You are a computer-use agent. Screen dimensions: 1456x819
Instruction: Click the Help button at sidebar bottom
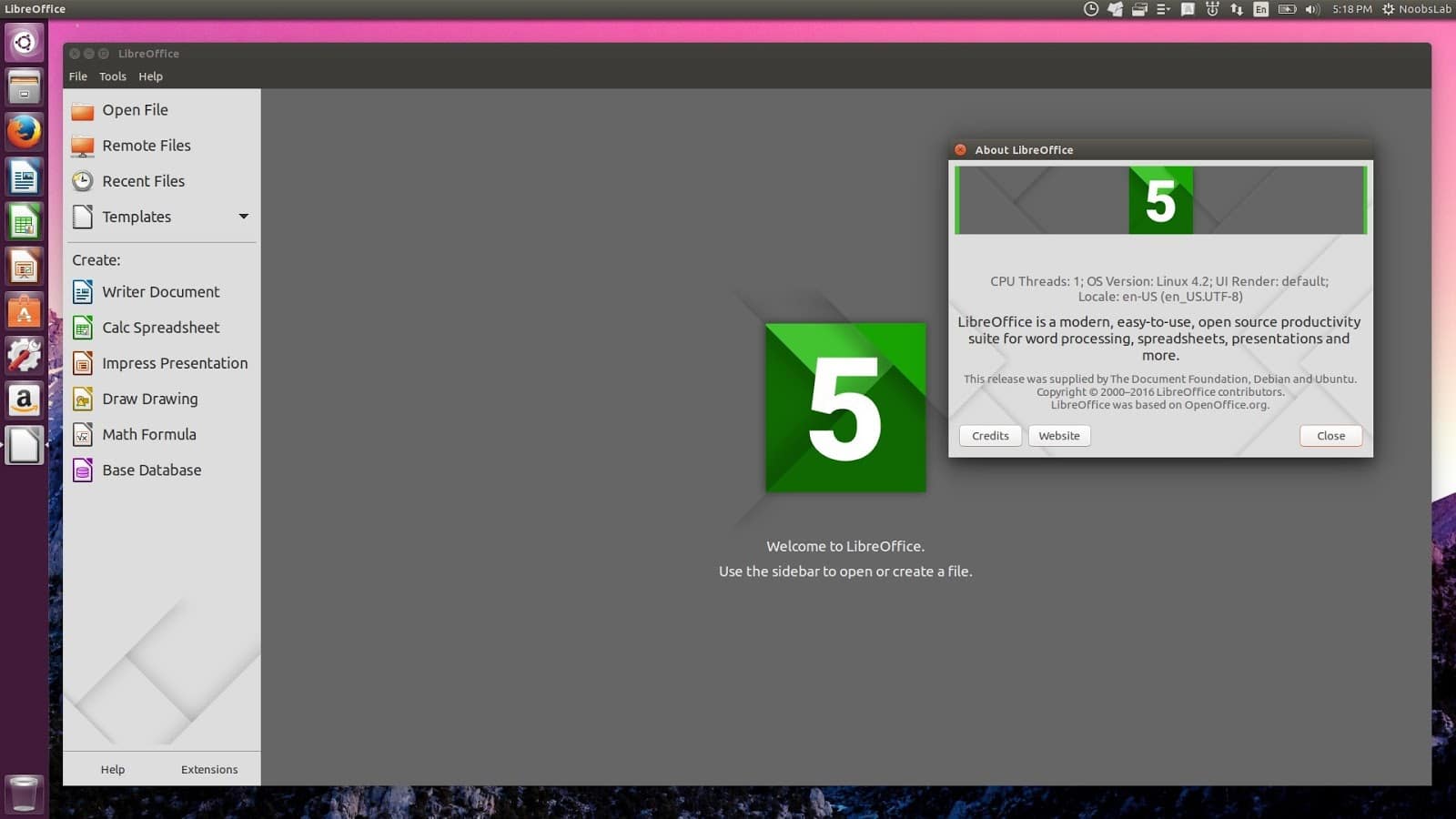113,770
